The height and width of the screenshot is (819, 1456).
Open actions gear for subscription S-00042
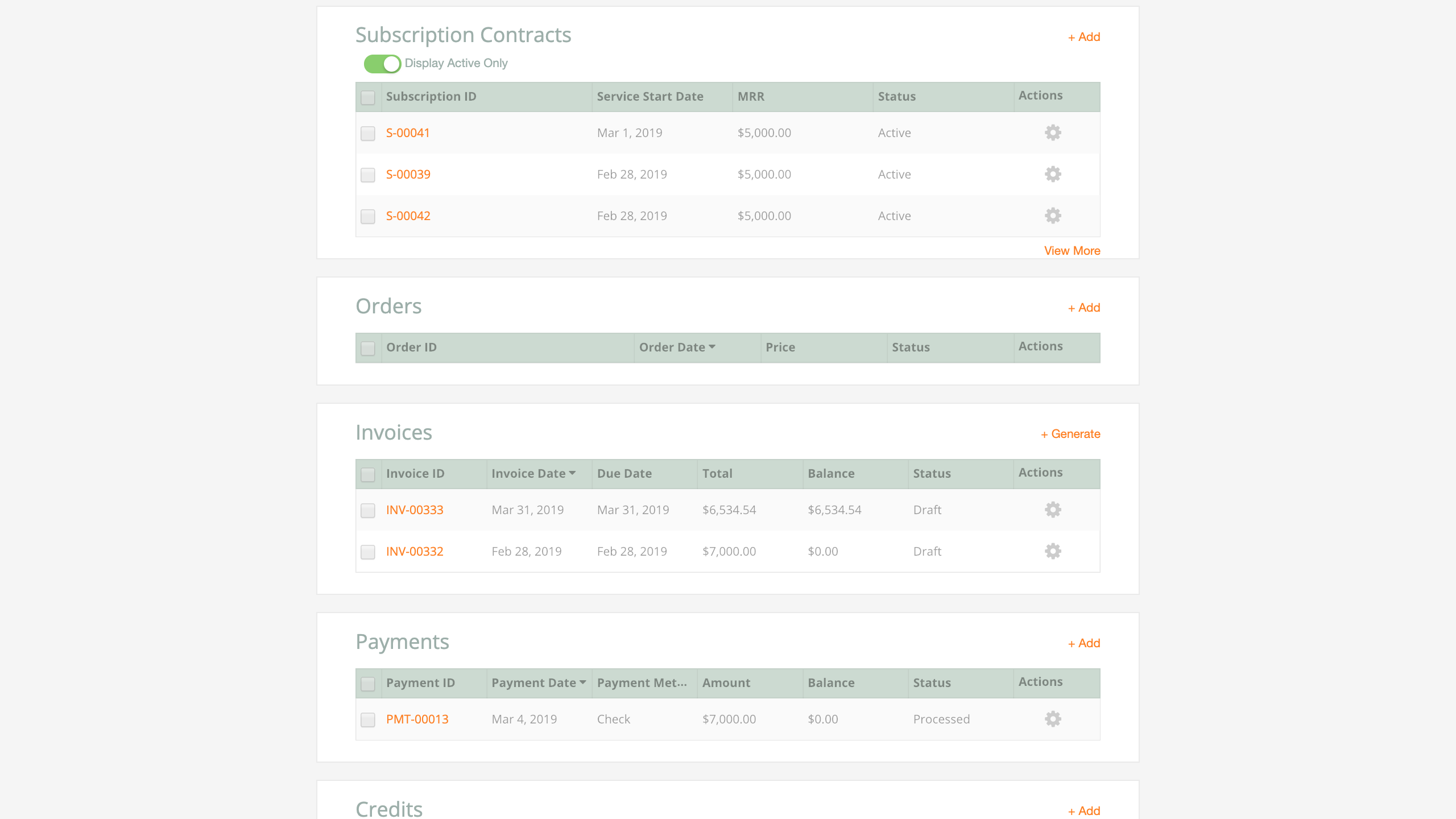click(1053, 216)
